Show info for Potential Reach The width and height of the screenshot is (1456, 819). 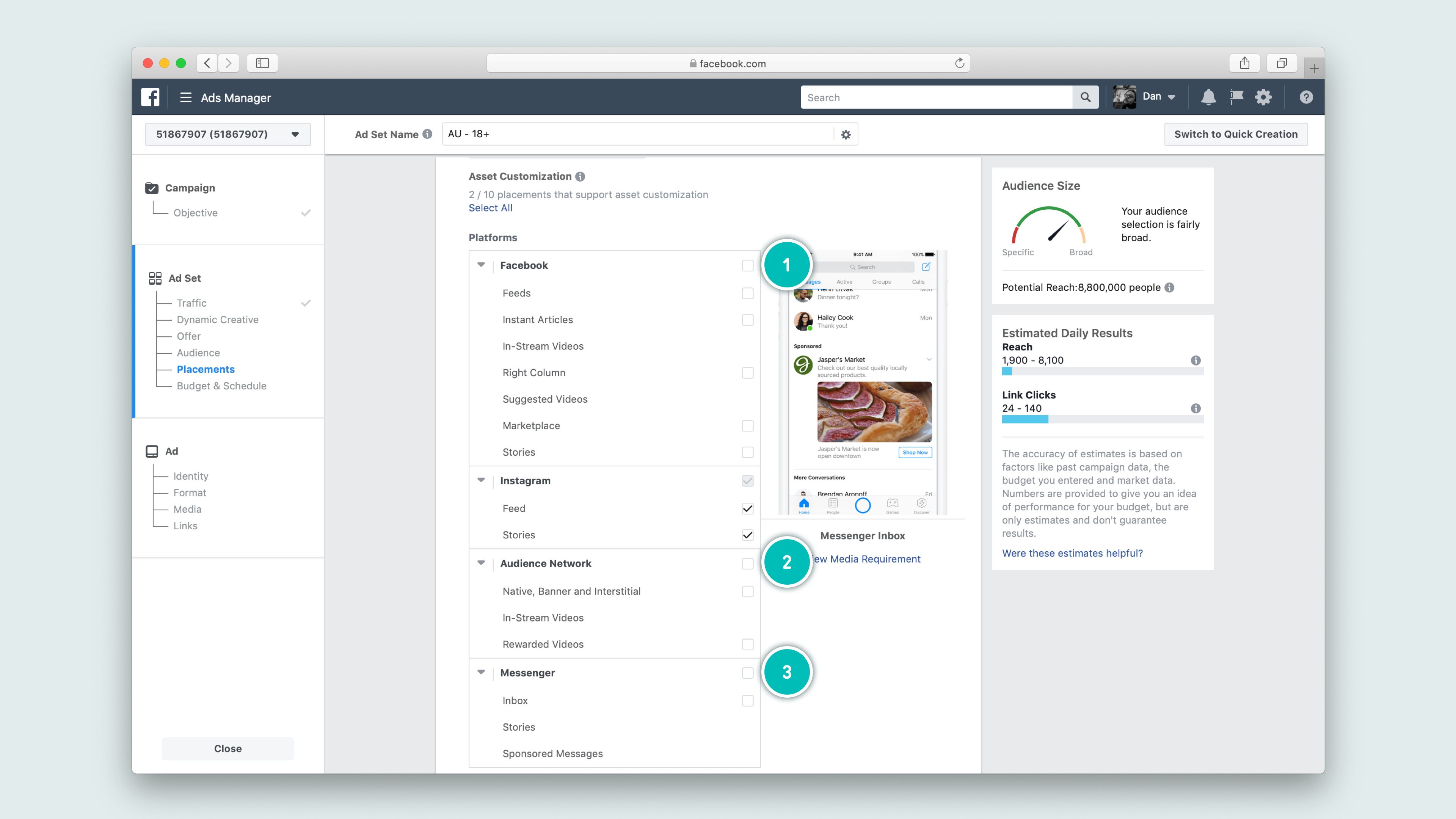coord(1169,287)
